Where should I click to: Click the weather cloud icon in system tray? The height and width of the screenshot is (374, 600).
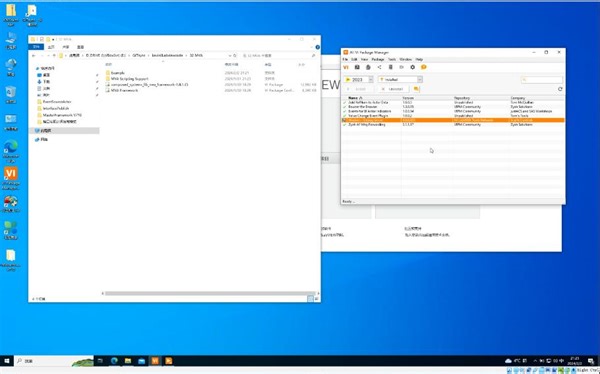pyautogui.click(x=508, y=361)
